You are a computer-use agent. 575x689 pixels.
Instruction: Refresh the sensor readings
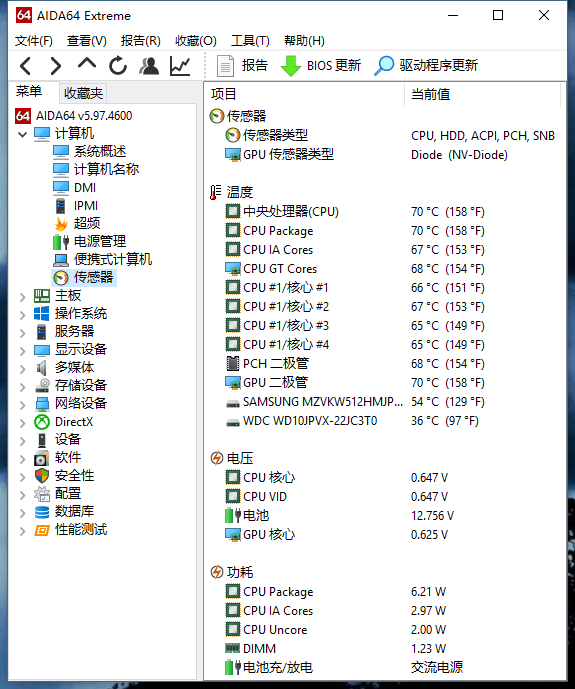point(118,66)
